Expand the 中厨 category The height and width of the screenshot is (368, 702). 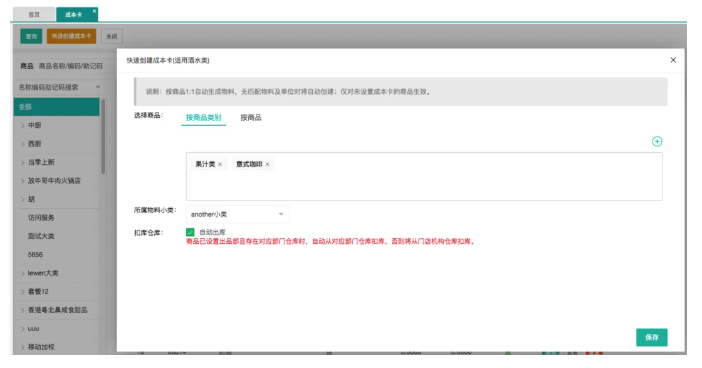(22, 125)
